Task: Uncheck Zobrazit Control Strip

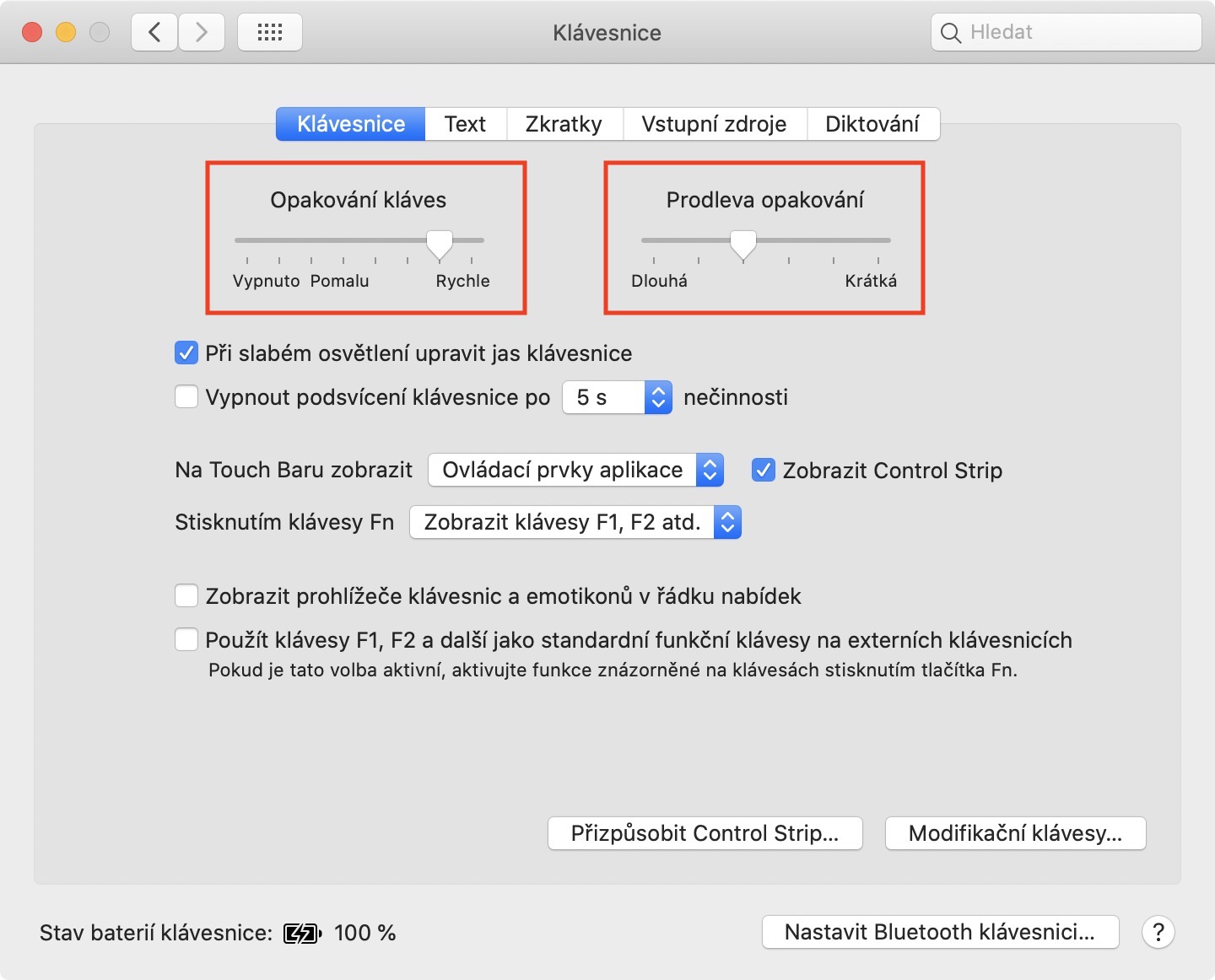Action: click(x=764, y=470)
